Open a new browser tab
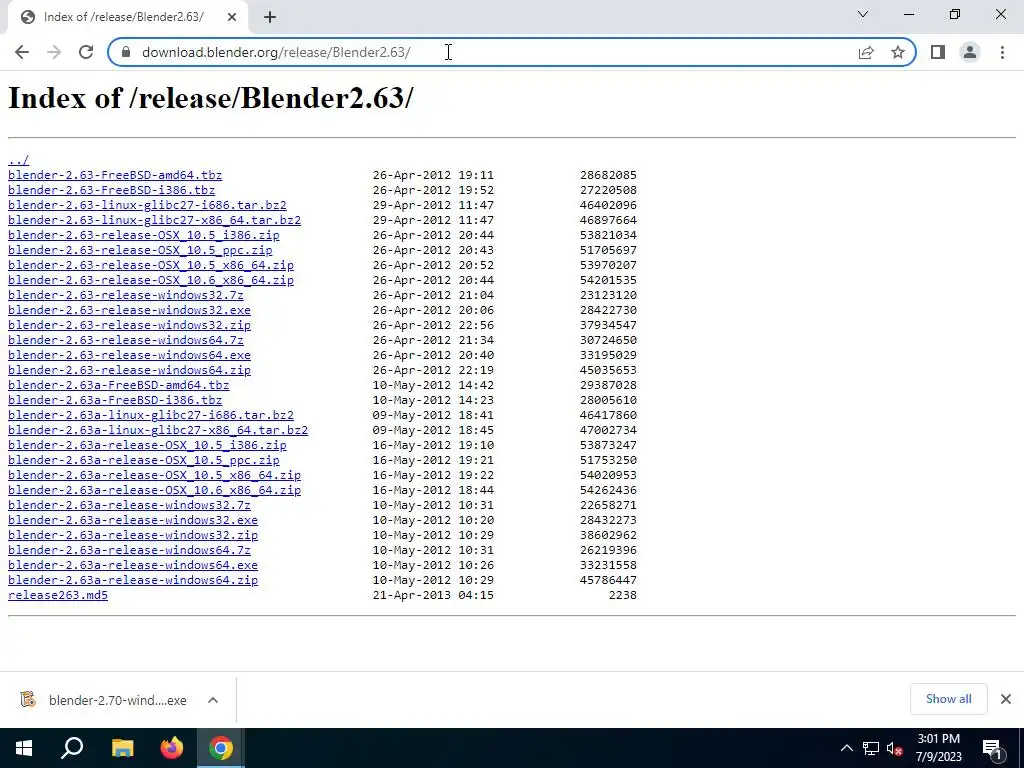 click(270, 17)
